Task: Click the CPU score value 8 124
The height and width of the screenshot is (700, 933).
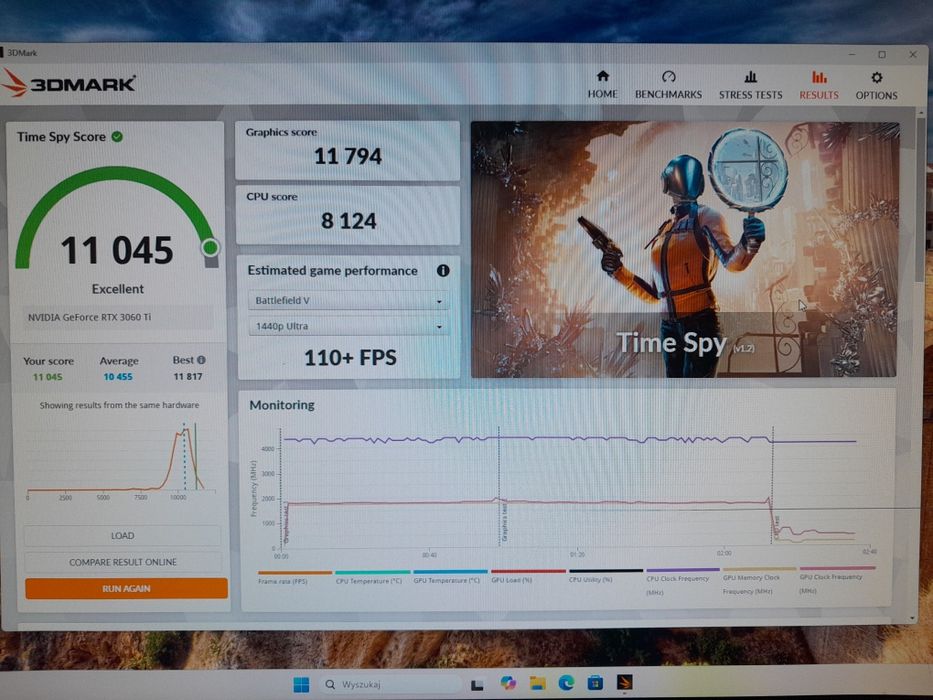Action: pos(349,221)
